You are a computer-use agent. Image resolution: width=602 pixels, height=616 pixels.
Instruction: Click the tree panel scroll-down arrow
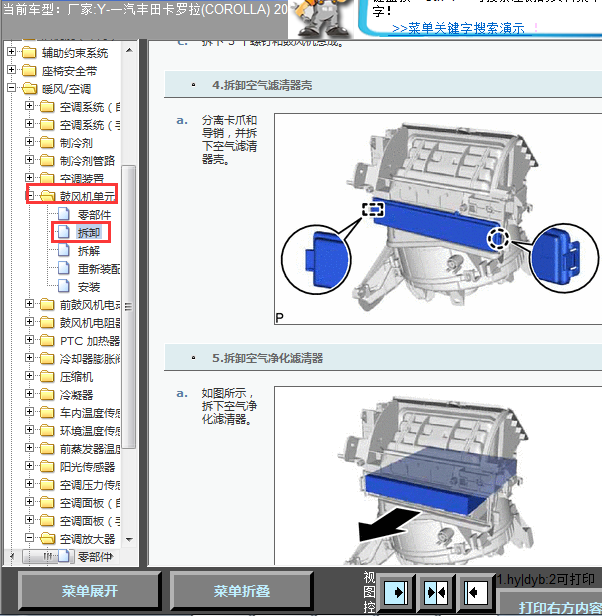point(129,540)
